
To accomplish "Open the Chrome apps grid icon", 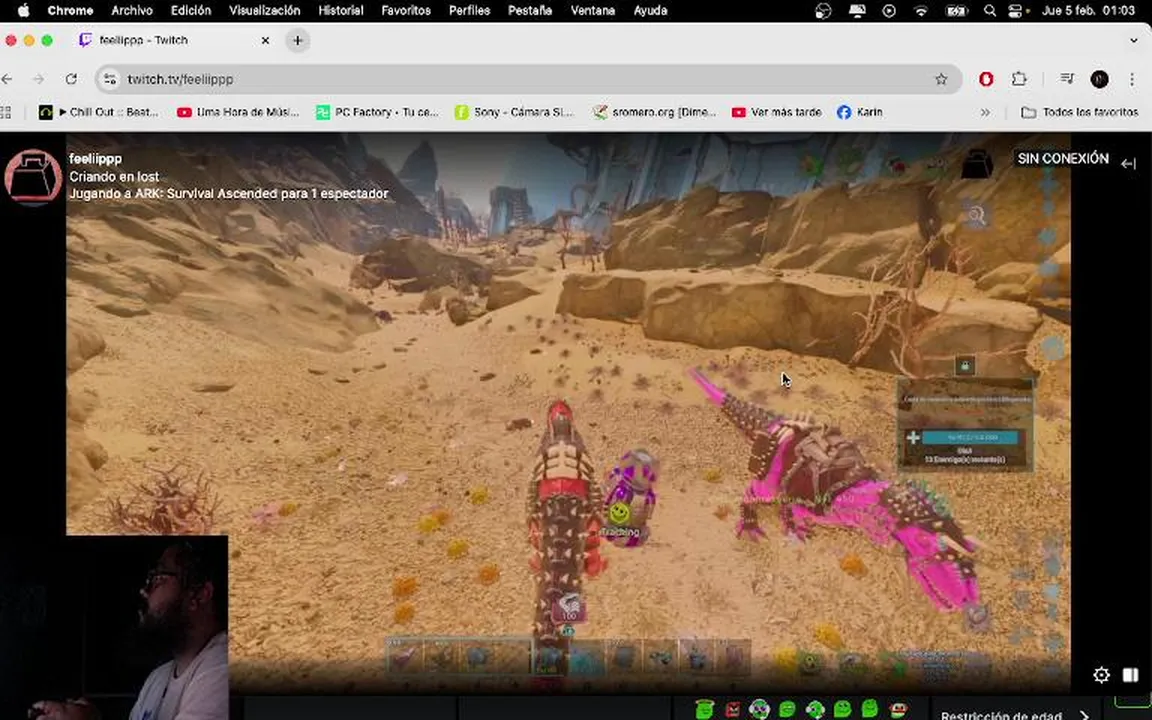I will point(6,112).
